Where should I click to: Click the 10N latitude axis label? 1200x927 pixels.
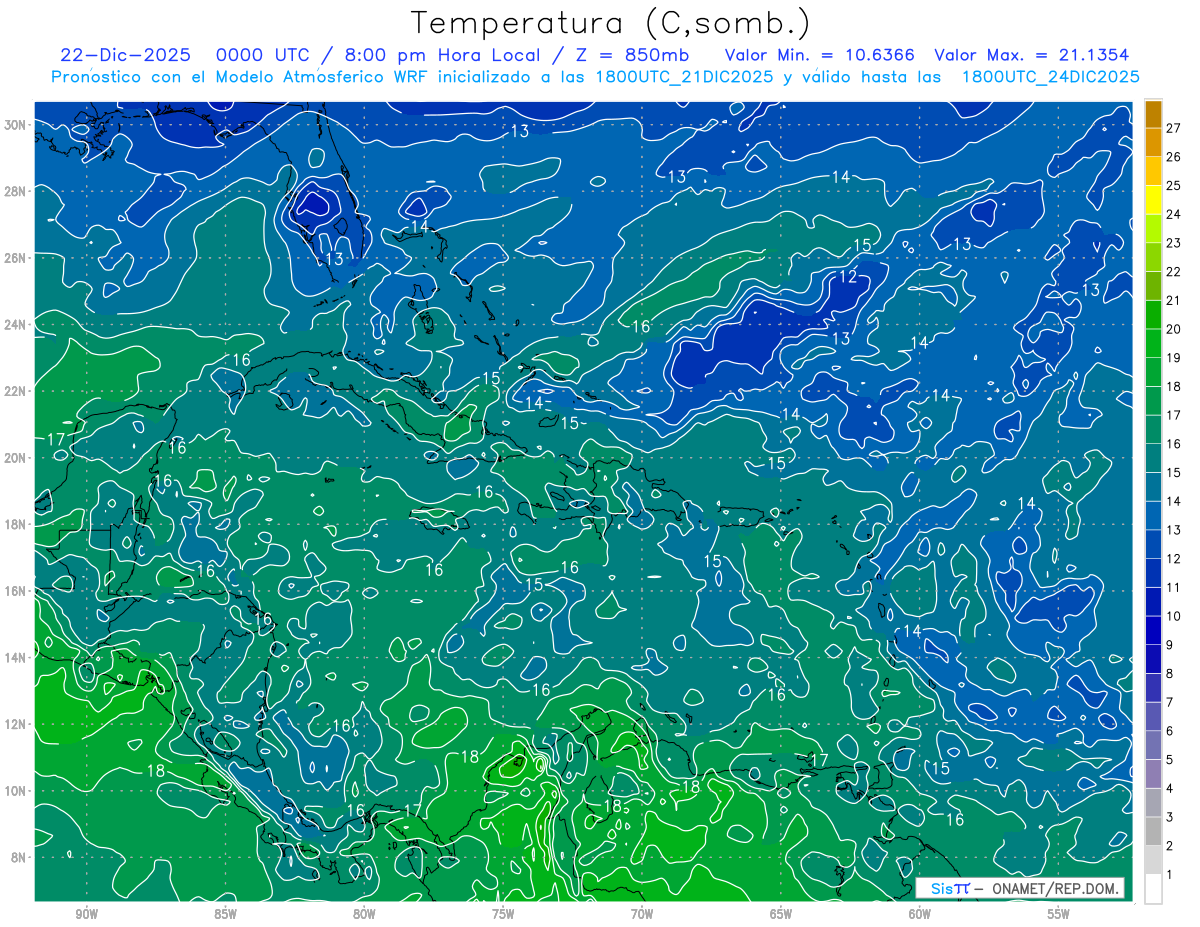(x=14, y=790)
